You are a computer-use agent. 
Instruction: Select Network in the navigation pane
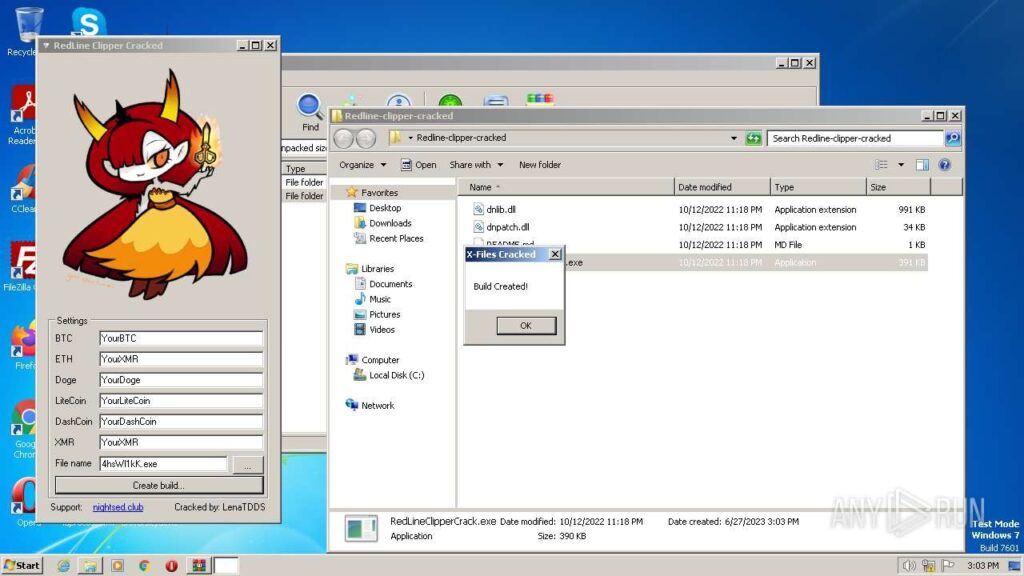(370, 406)
